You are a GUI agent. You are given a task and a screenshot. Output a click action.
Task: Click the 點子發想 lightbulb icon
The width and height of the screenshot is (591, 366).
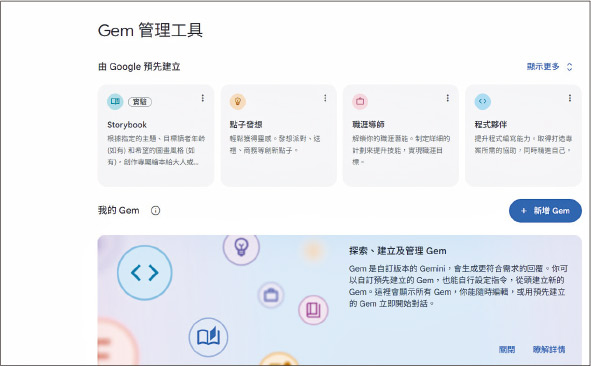tap(237, 101)
